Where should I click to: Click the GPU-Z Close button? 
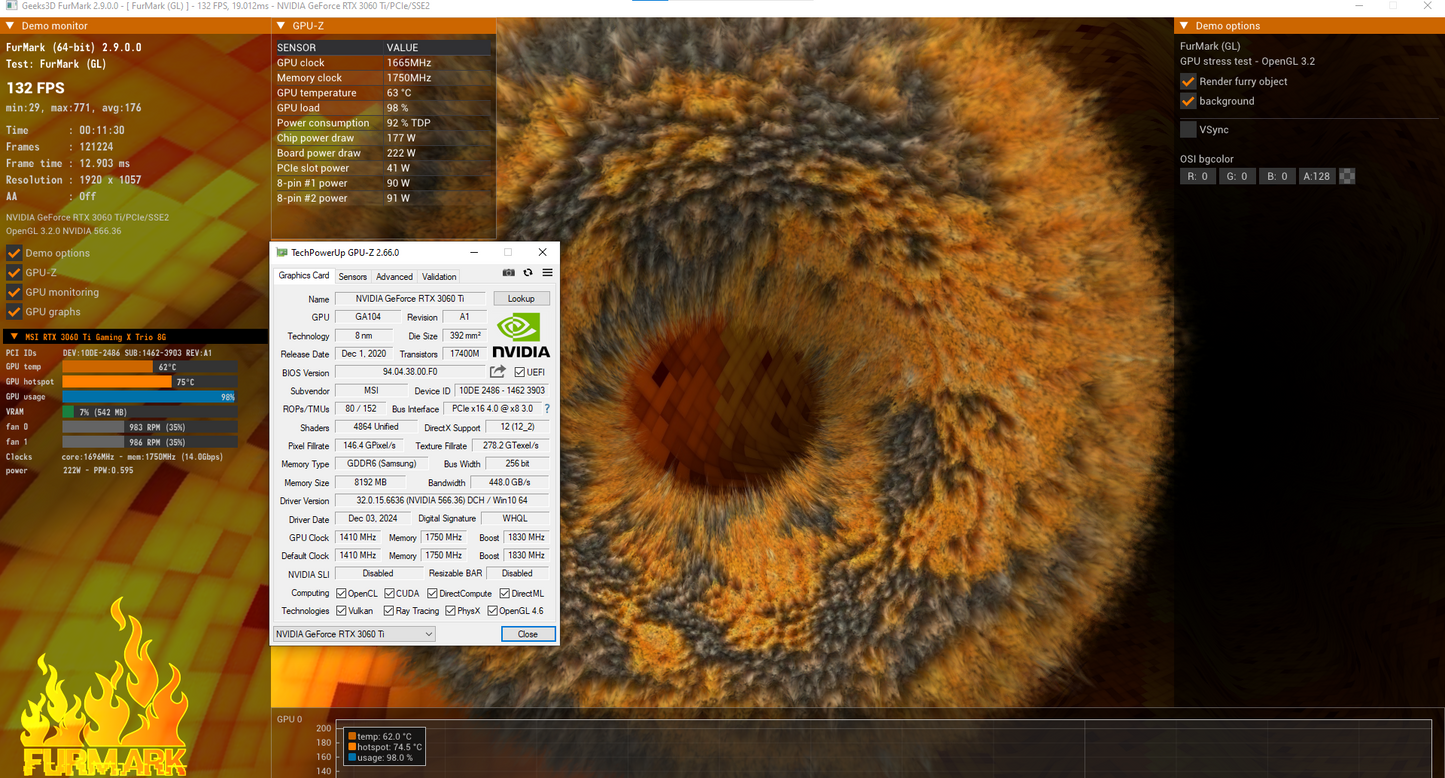point(528,634)
